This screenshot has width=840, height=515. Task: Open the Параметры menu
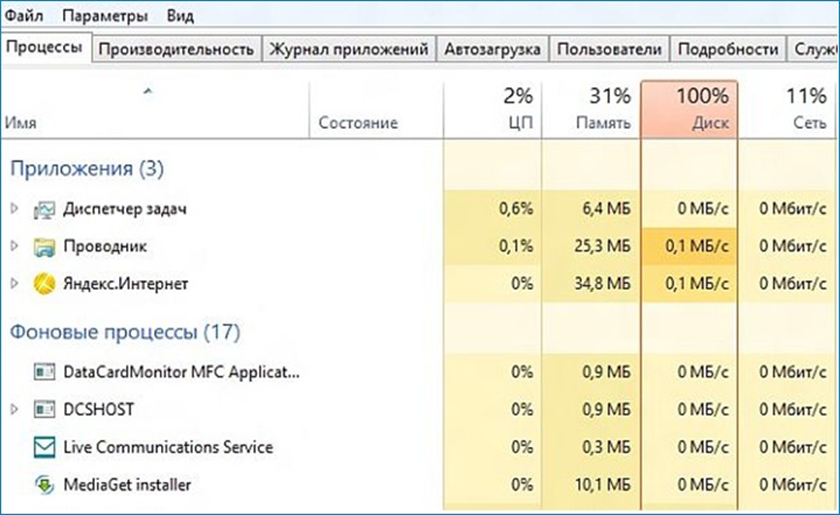105,16
